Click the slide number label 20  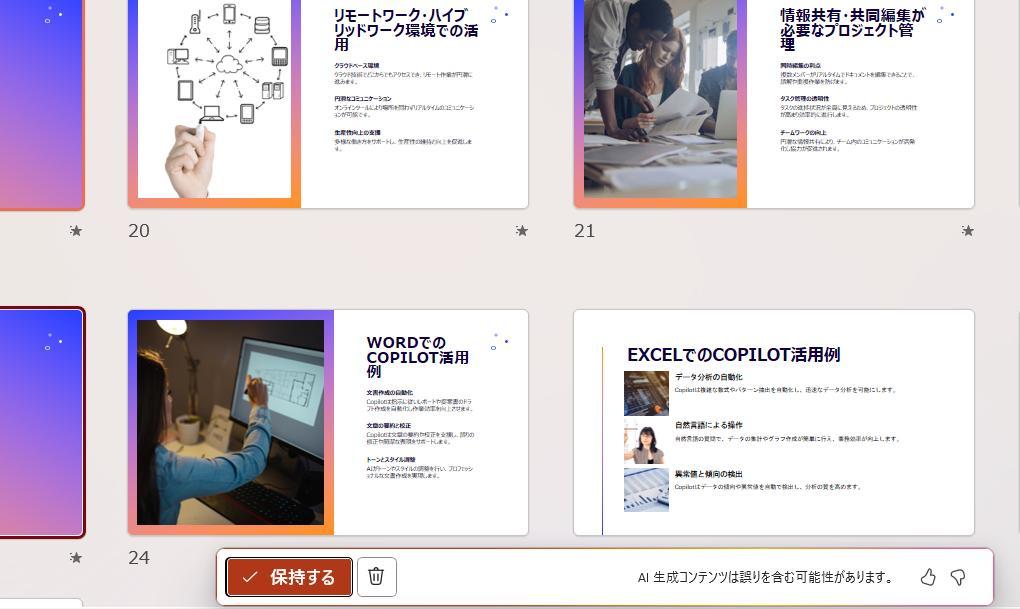point(139,231)
